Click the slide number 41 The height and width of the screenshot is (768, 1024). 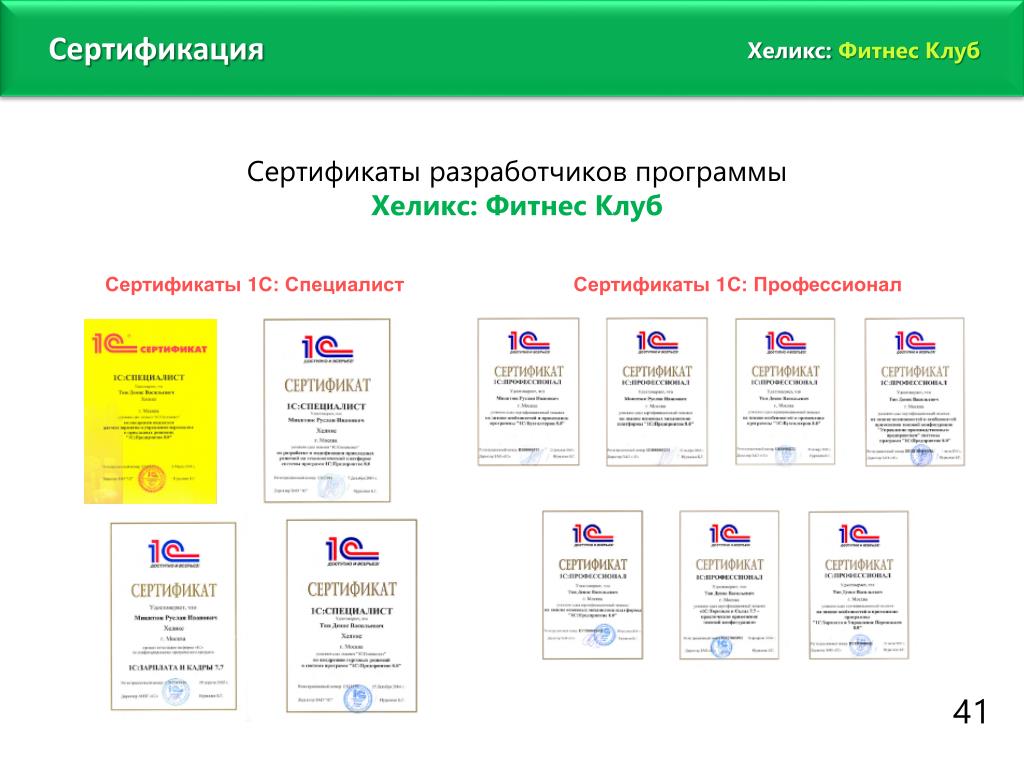pos(970,711)
